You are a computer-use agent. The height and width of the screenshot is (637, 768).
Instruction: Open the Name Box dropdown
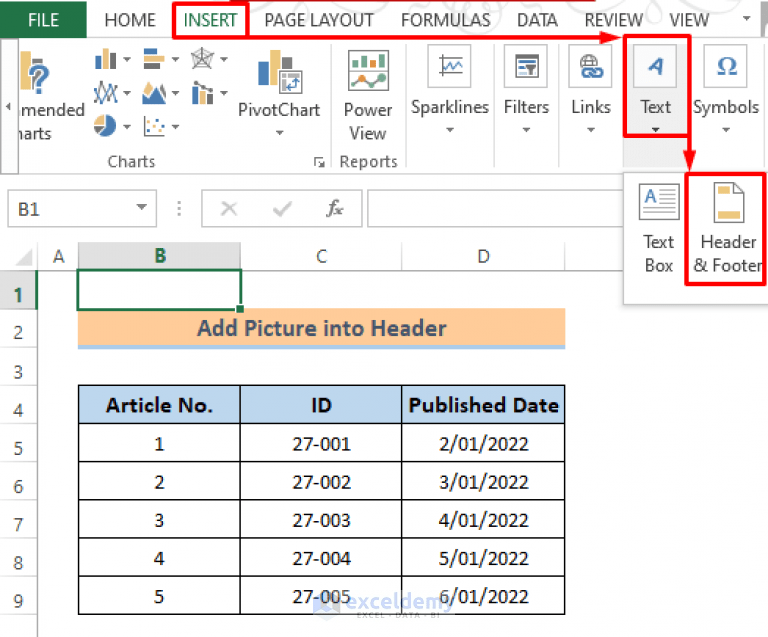(x=142, y=207)
